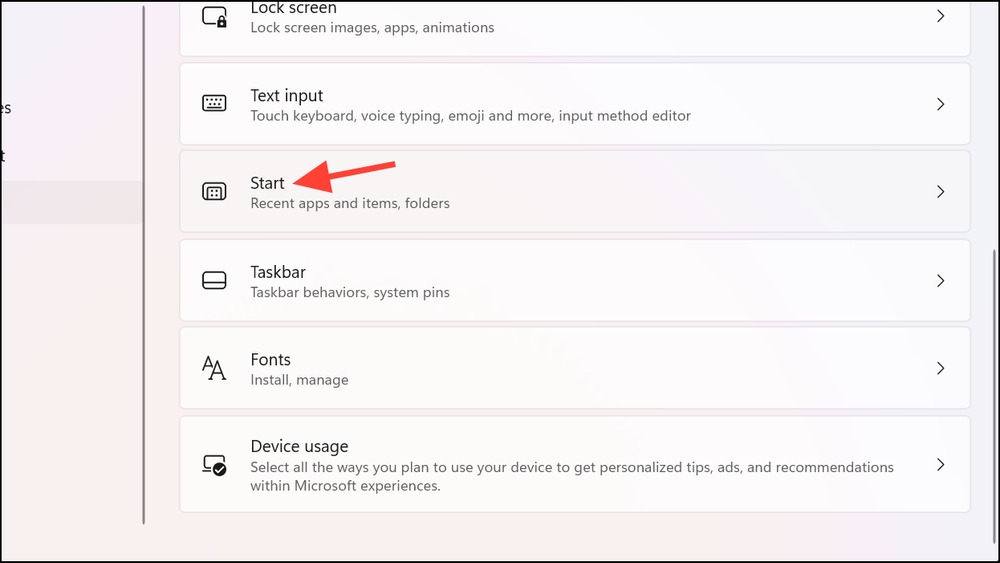The width and height of the screenshot is (1000, 563).
Task: Click the Device usage icon
Action: coord(214,465)
